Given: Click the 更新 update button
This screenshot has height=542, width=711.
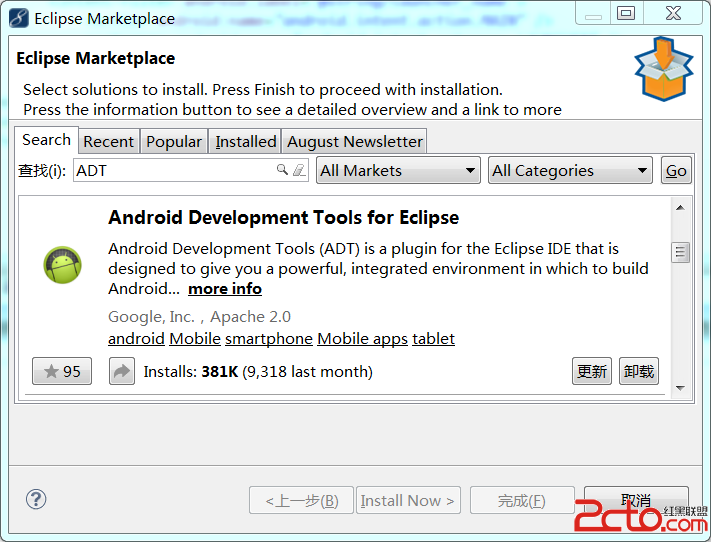Looking at the screenshot, I should [592, 371].
